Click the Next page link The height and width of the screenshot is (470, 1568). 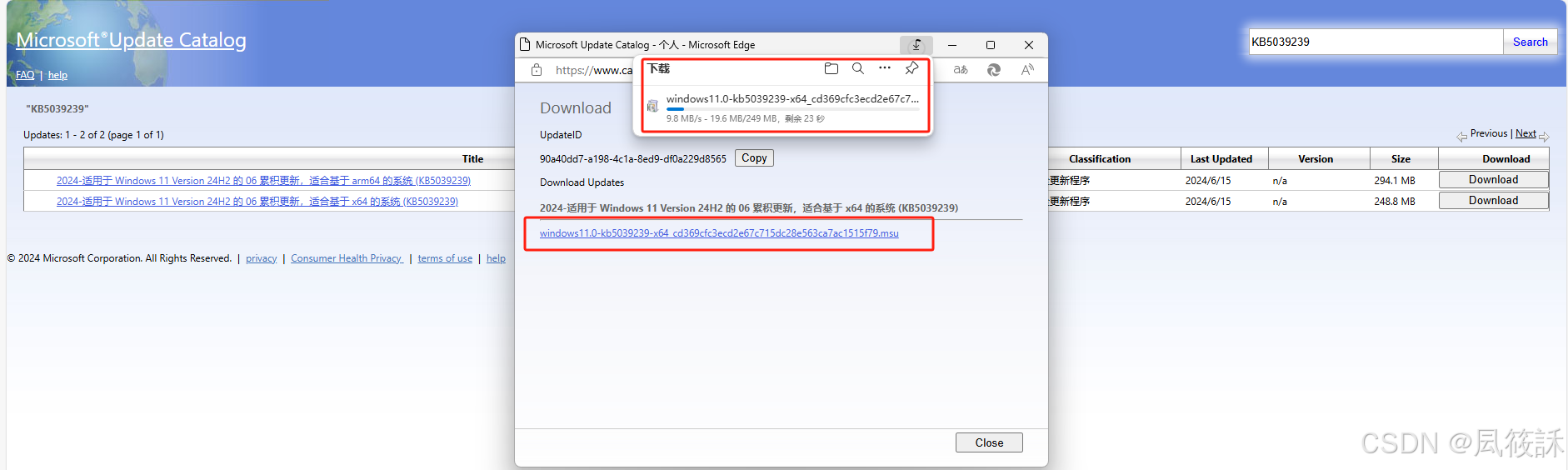tap(1526, 133)
